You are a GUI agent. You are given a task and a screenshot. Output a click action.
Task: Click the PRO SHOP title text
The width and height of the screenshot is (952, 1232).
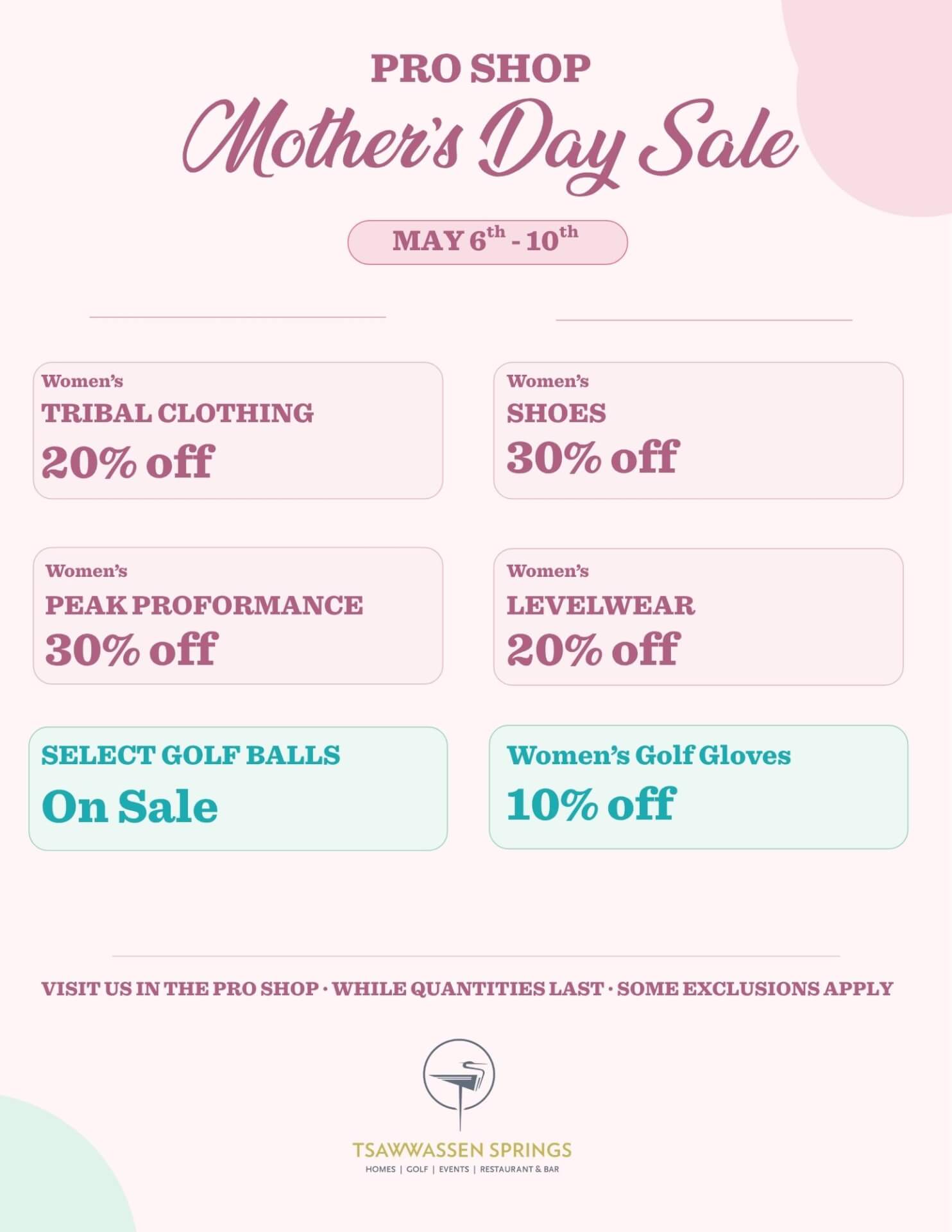pos(480,69)
